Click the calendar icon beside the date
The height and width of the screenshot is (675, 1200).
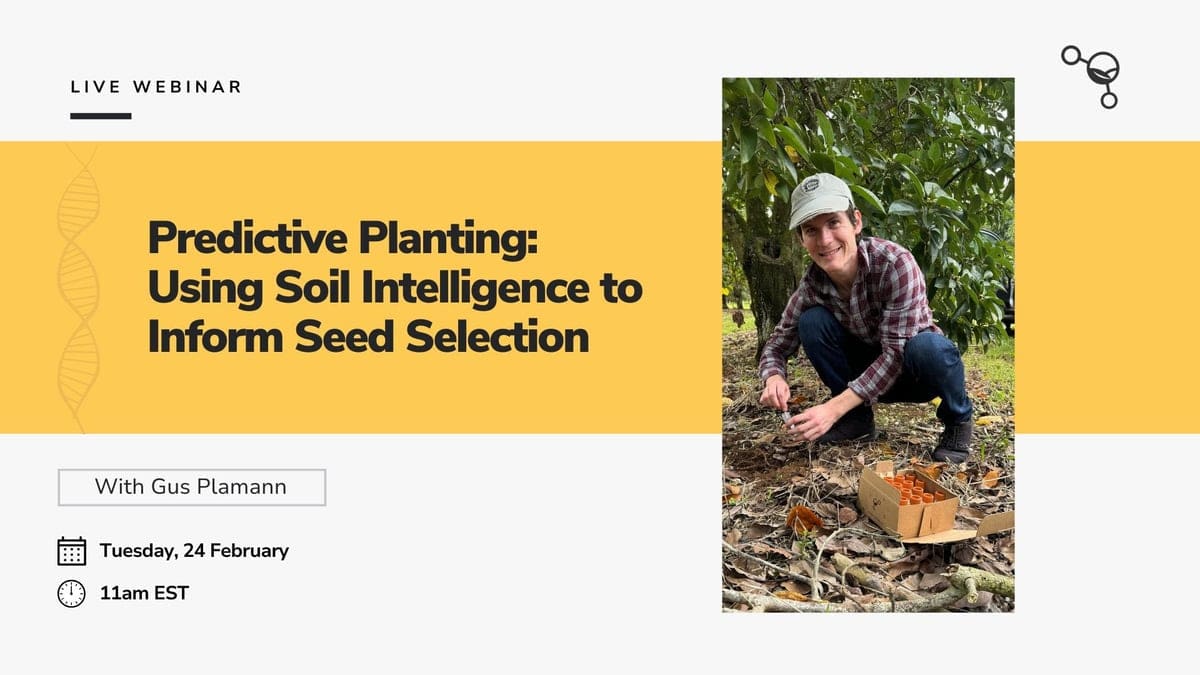pyautogui.click(x=71, y=551)
